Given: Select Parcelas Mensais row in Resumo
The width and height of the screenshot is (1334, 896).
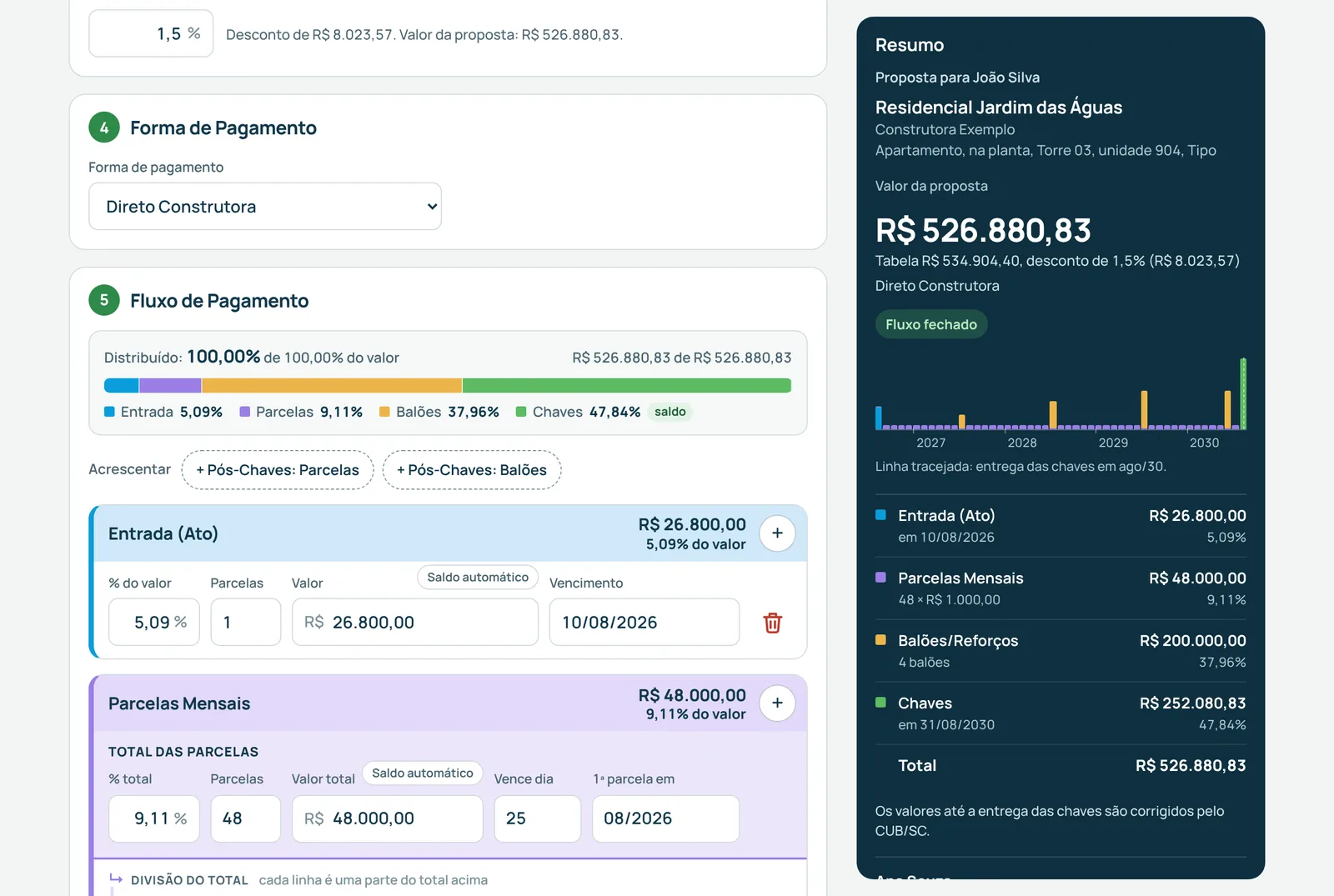Looking at the screenshot, I should pos(1061,588).
